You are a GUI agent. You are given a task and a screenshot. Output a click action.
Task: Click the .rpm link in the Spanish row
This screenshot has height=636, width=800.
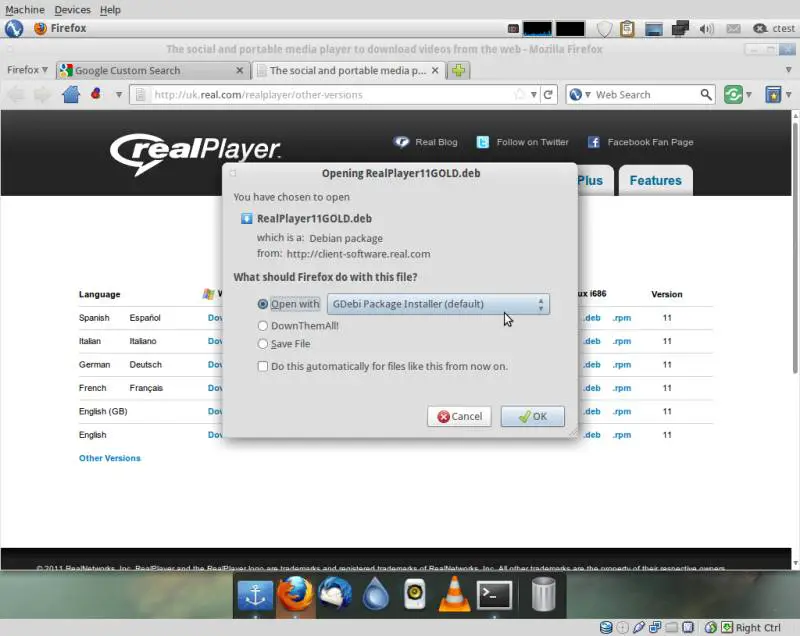(x=621, y=318)
